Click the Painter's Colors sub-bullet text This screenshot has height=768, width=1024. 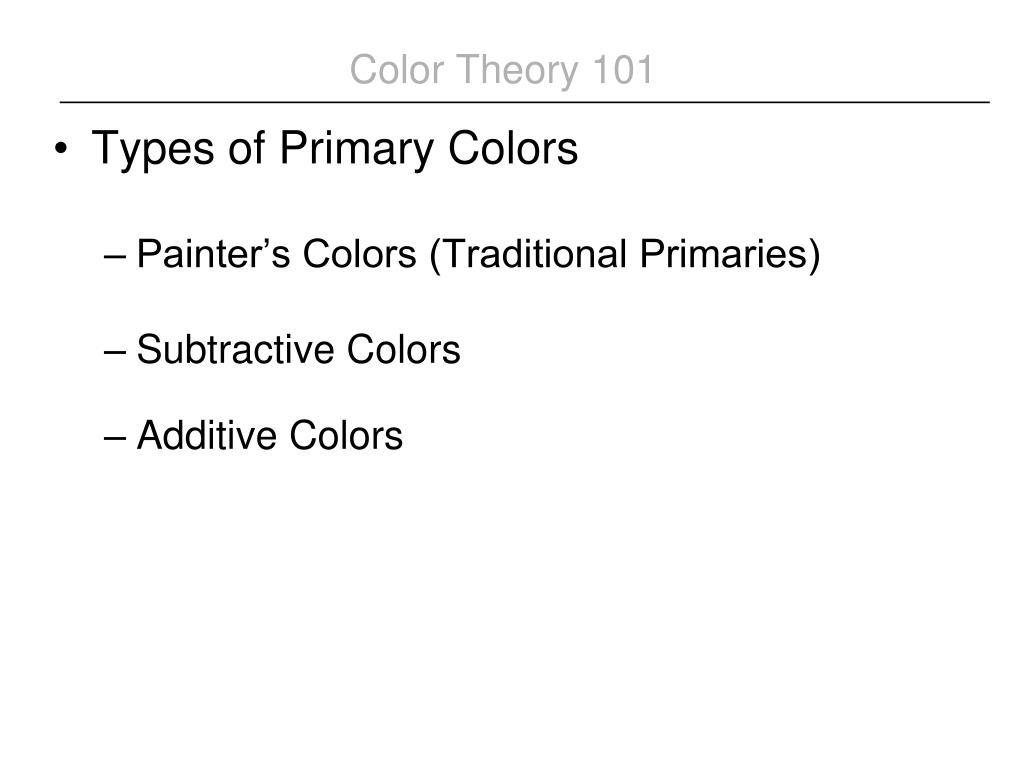[479, 254]
